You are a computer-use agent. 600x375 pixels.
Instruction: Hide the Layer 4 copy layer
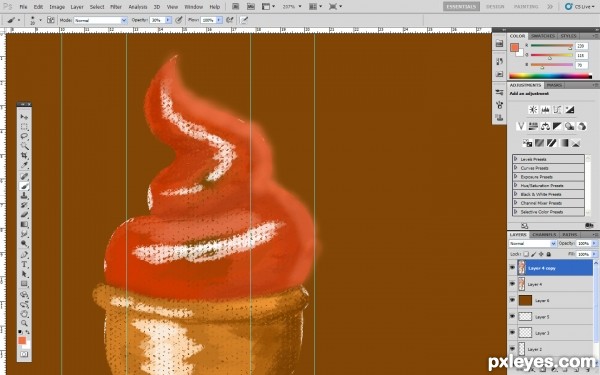[x=512, y=268]
